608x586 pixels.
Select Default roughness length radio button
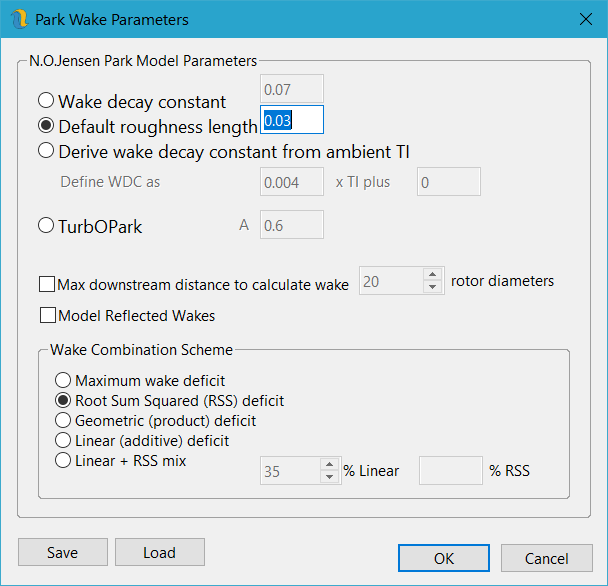46,126
